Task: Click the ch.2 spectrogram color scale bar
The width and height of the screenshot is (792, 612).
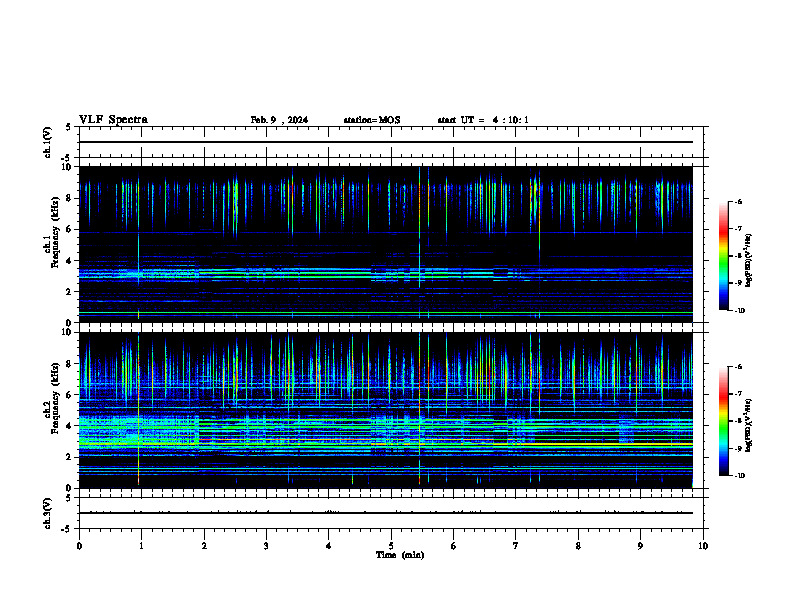Action: pyautogui.click(x=723, y=421)
